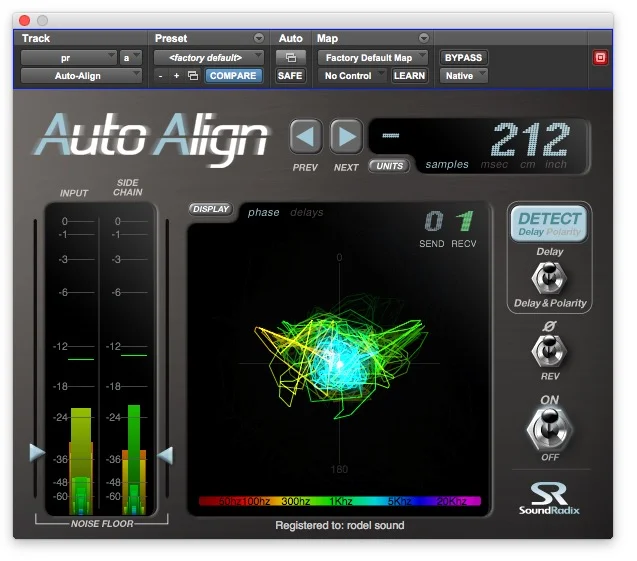Viewport: 637px width, 561px height.
Task: Select samples as delay unit
Action: [447, 165]
